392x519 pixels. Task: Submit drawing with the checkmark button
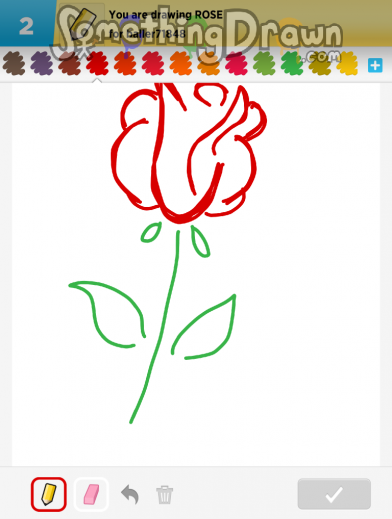(x=334, y=494)
